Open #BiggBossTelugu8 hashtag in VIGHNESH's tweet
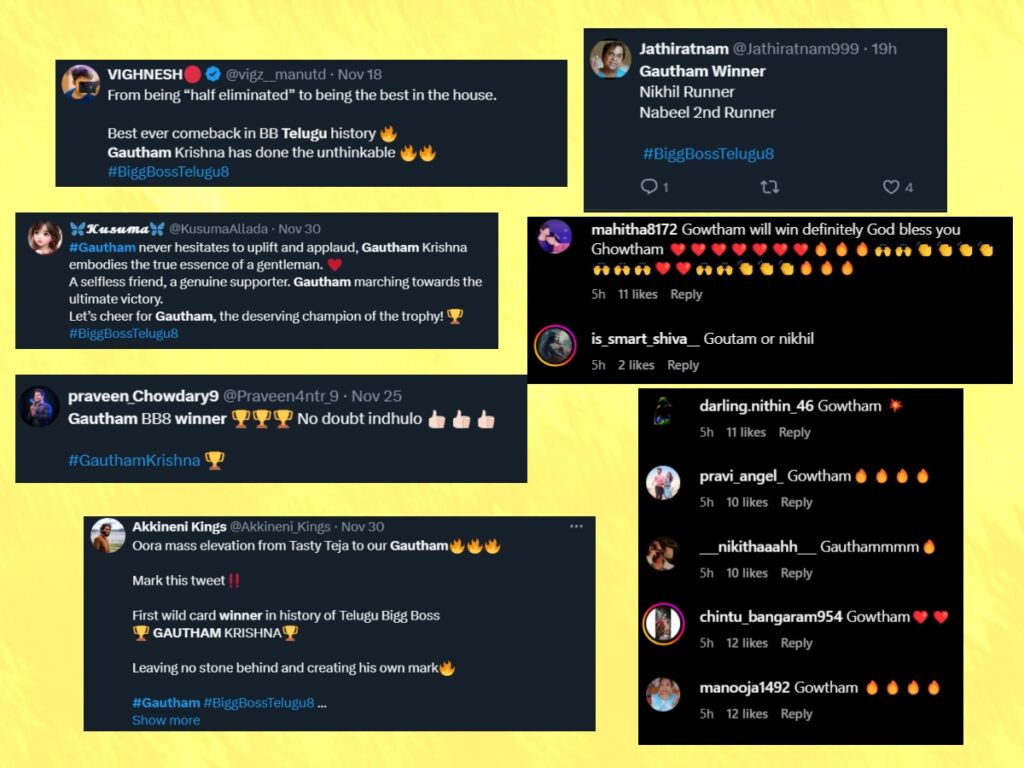This screenshot has width=1024, height=768. tap(168, 172)
